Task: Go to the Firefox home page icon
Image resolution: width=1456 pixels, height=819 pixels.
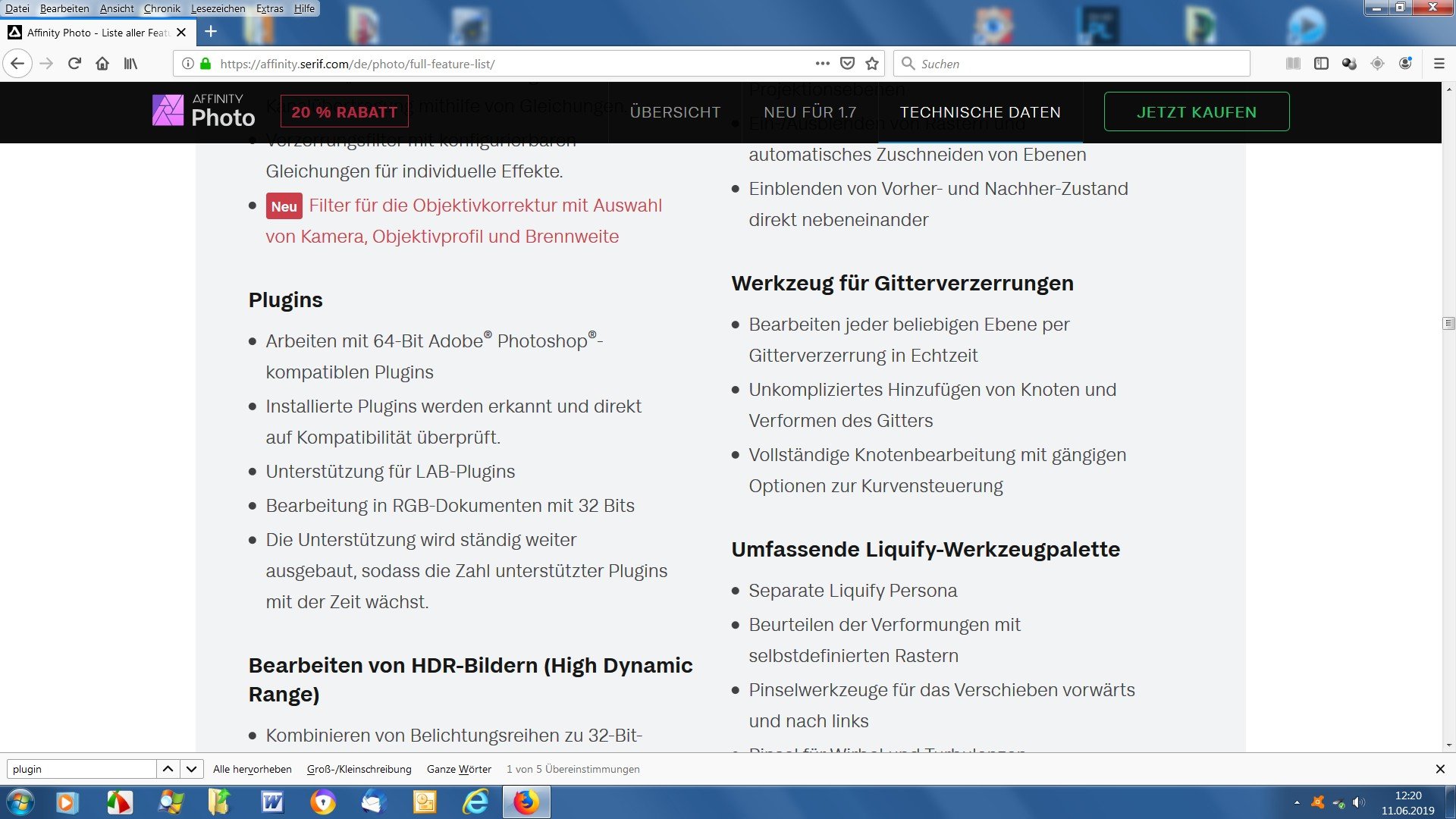Action: pyautogui.click(x=102, y=64)
